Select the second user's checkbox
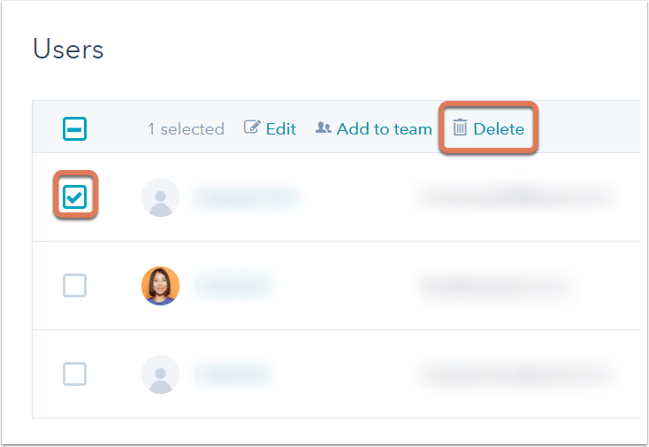649x447 pixels. click(75, 285)
